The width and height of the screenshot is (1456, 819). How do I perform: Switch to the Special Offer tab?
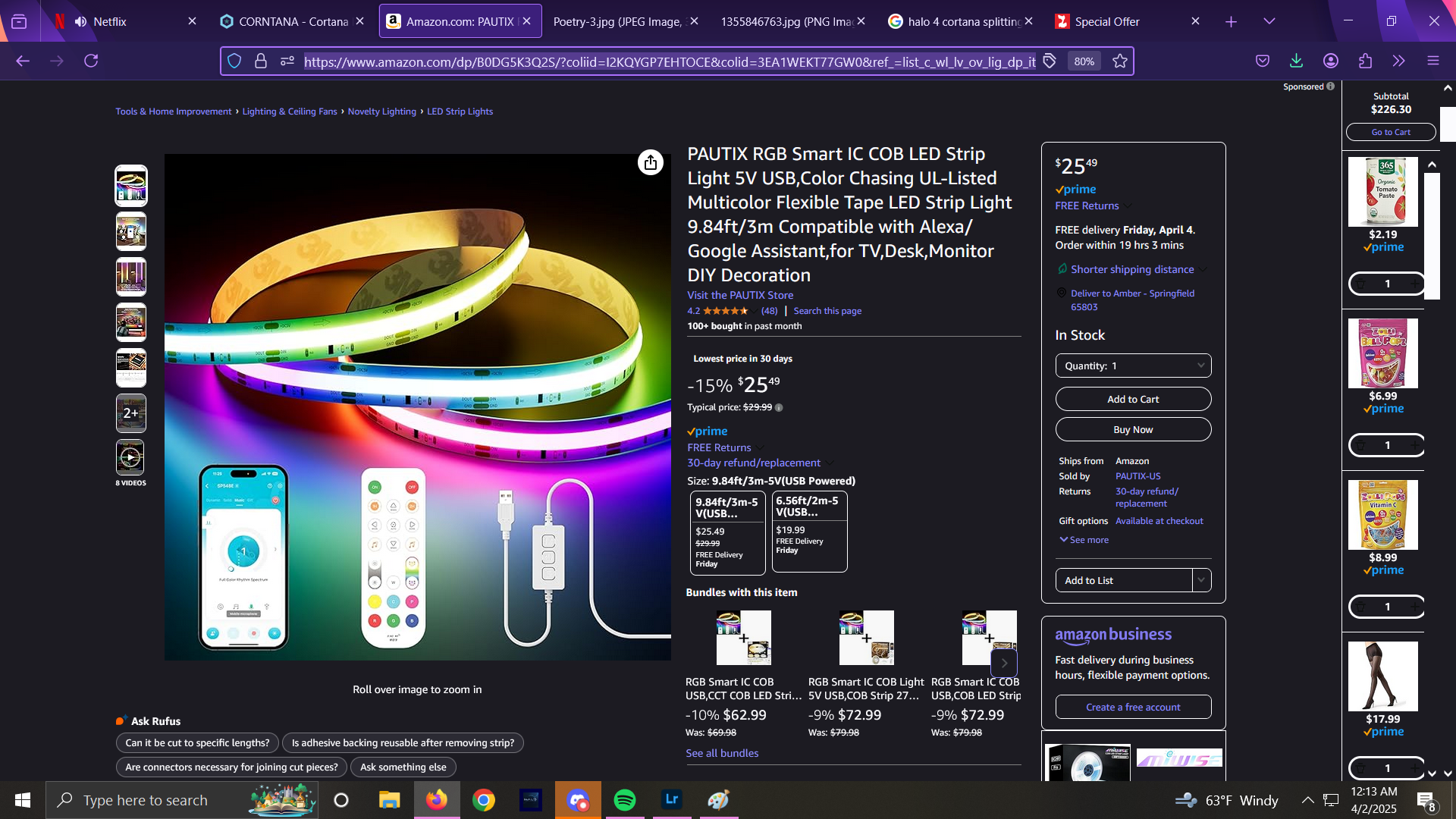click(1107, 21)
